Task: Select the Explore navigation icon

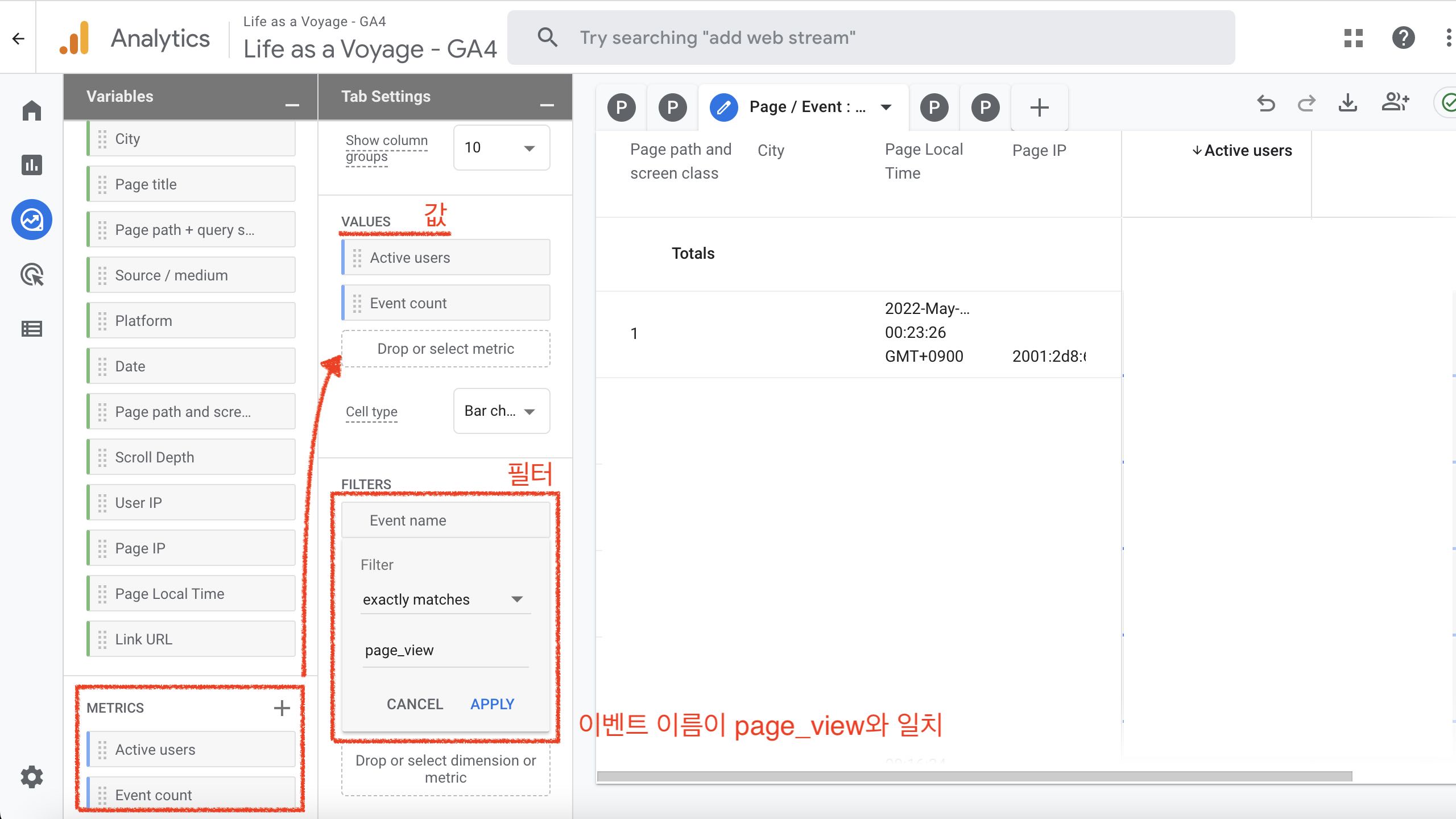Action: [31, 220]
